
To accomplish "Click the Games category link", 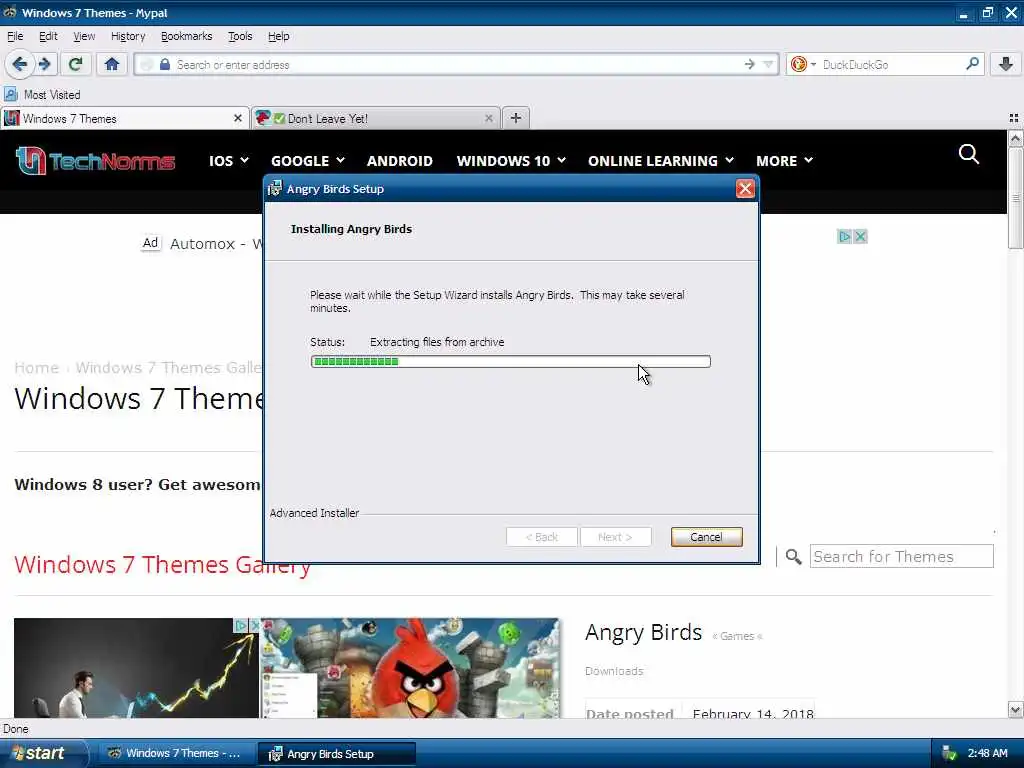I will (737, 636).
